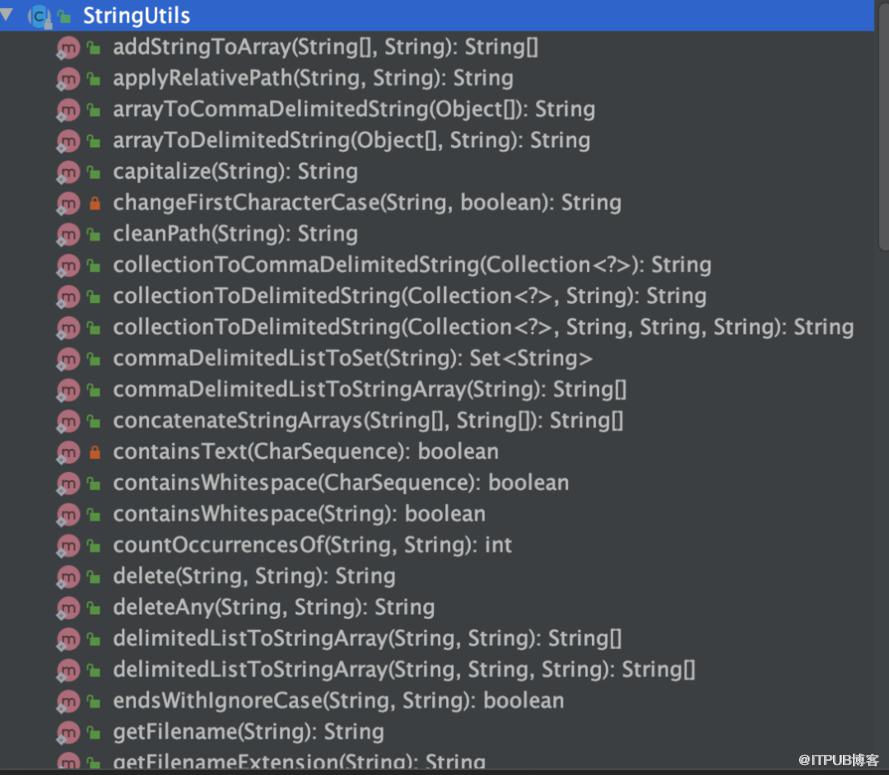Image resolution: width=889 pixels, height=775 pixels.
Task: Click the green public icon beside deleteAny
Action: (94, 607)
